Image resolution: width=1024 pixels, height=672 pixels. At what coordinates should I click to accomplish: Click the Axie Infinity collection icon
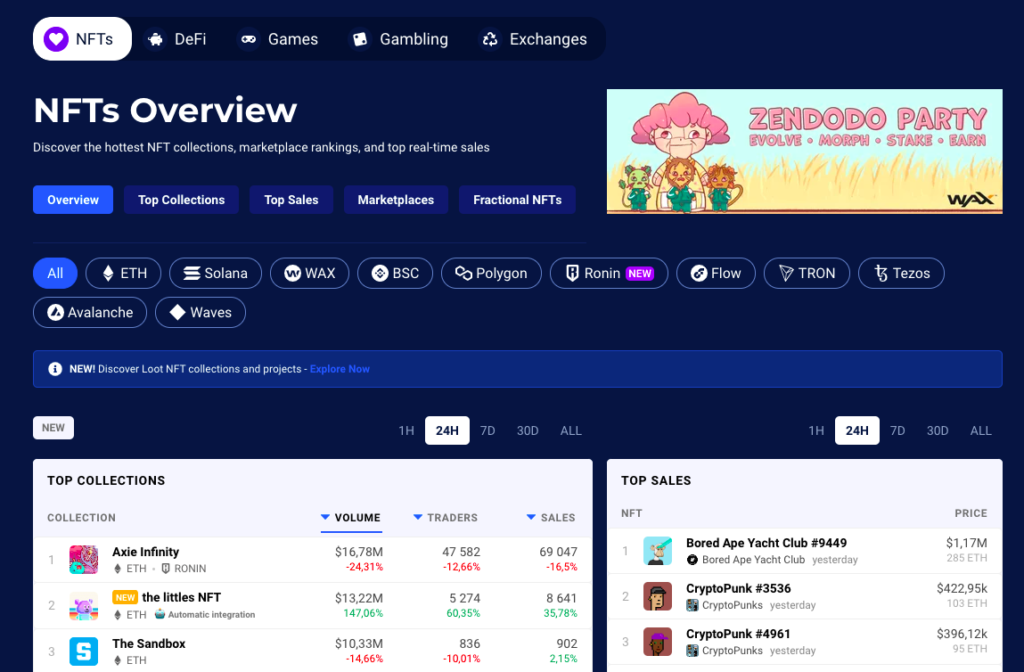pos(83,560)
